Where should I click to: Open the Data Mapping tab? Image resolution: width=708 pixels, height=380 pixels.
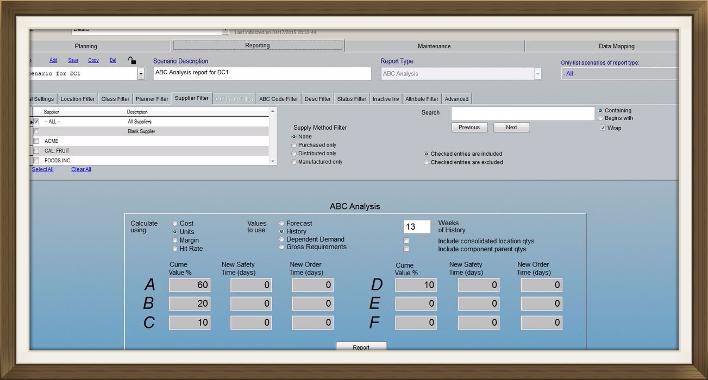pos(616,46)
